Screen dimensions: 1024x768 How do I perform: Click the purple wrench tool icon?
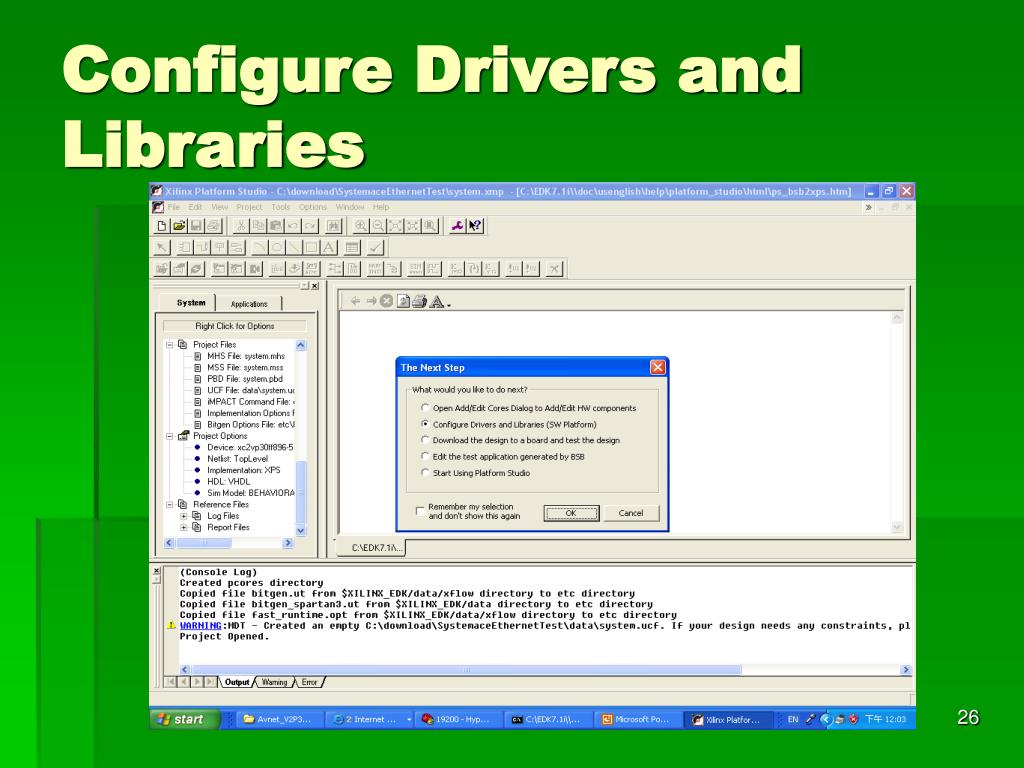458,226
